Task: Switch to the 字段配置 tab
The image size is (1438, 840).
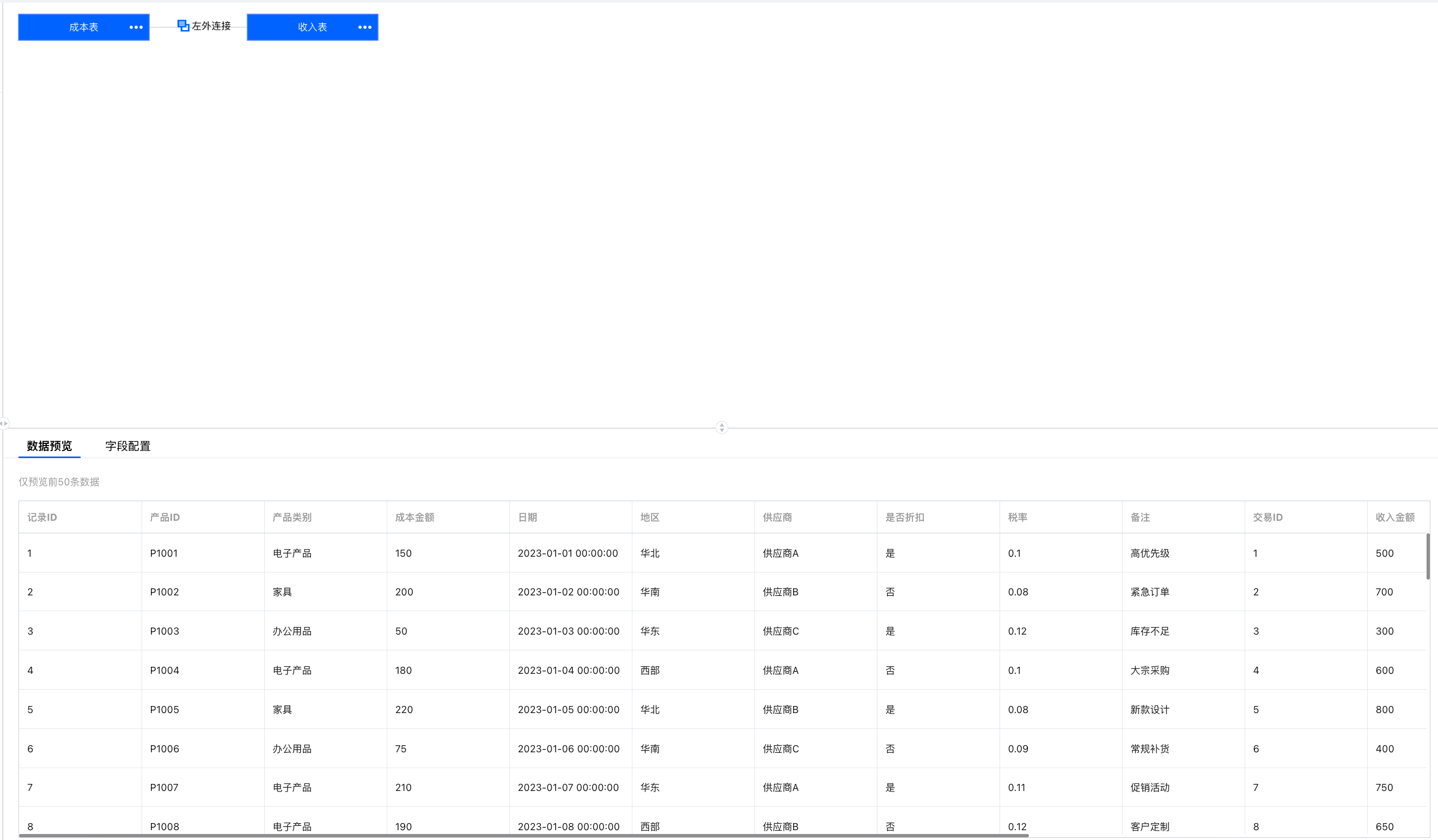Action: (x=128, y=446)
